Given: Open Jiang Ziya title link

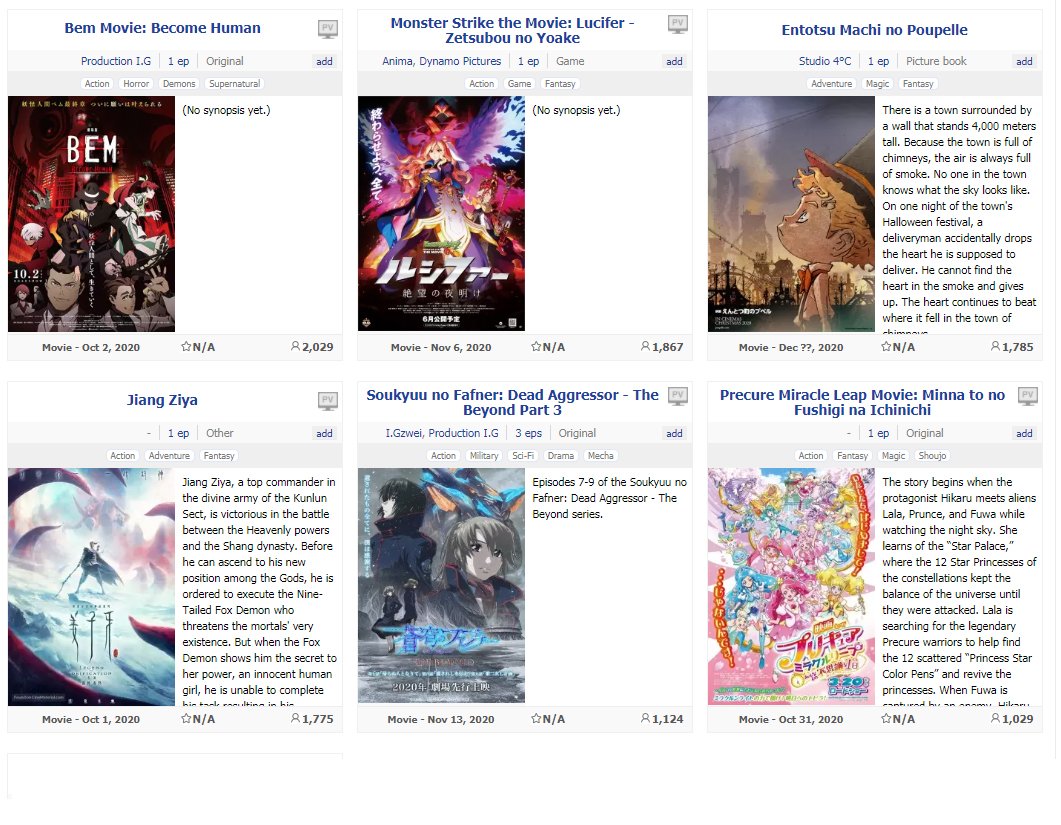Looking at the screenshot, I should 162,400.
